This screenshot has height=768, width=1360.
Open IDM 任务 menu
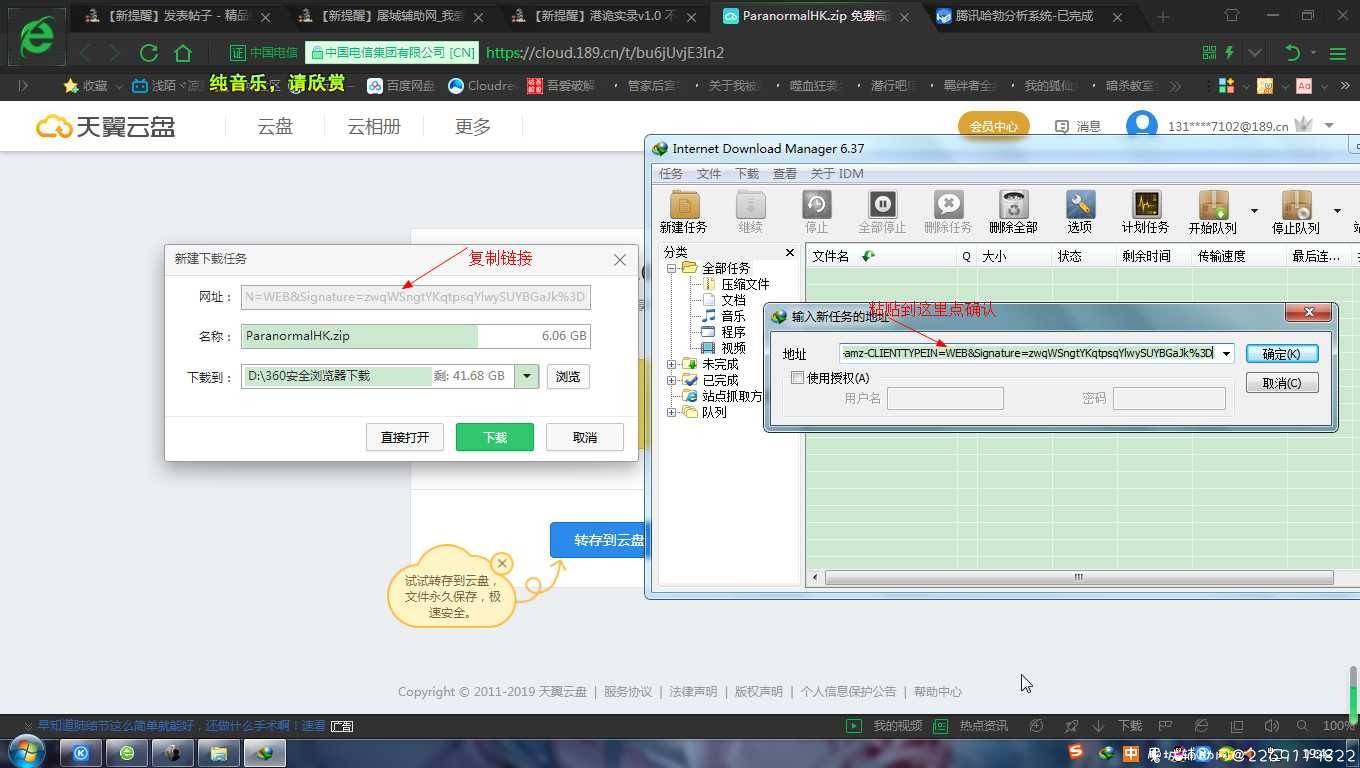pos(671,174)
